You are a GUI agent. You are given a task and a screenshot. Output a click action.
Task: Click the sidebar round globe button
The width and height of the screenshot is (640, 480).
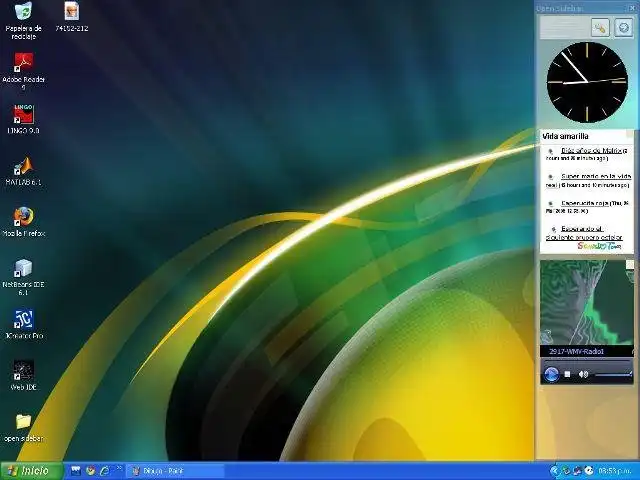click(x=624, y=28)
